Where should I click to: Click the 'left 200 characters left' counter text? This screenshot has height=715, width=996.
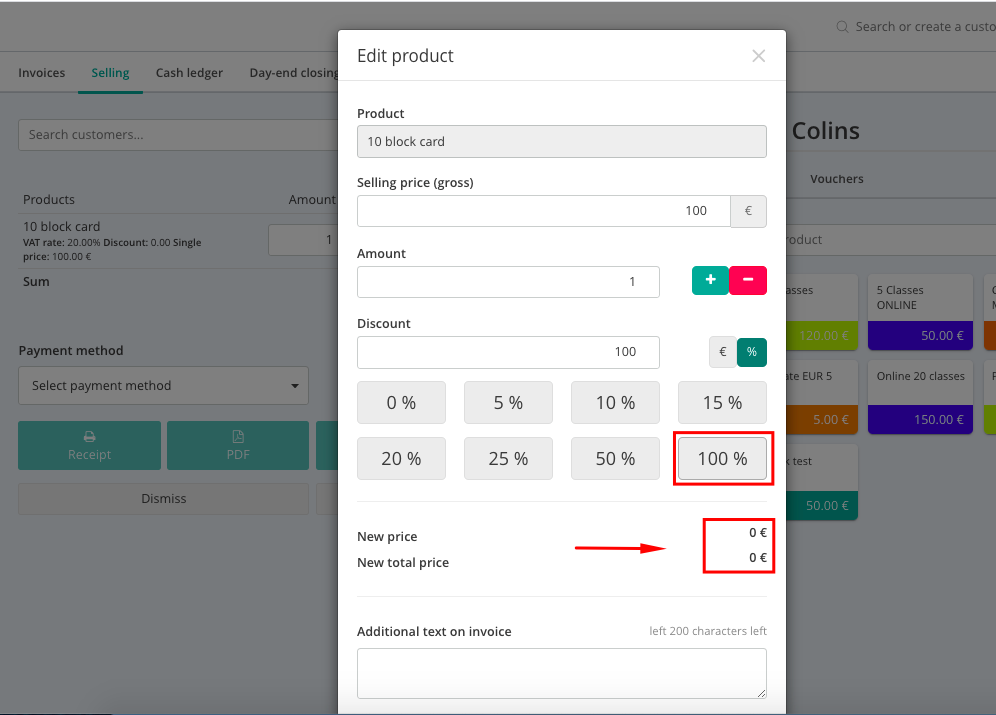(708, 631)
